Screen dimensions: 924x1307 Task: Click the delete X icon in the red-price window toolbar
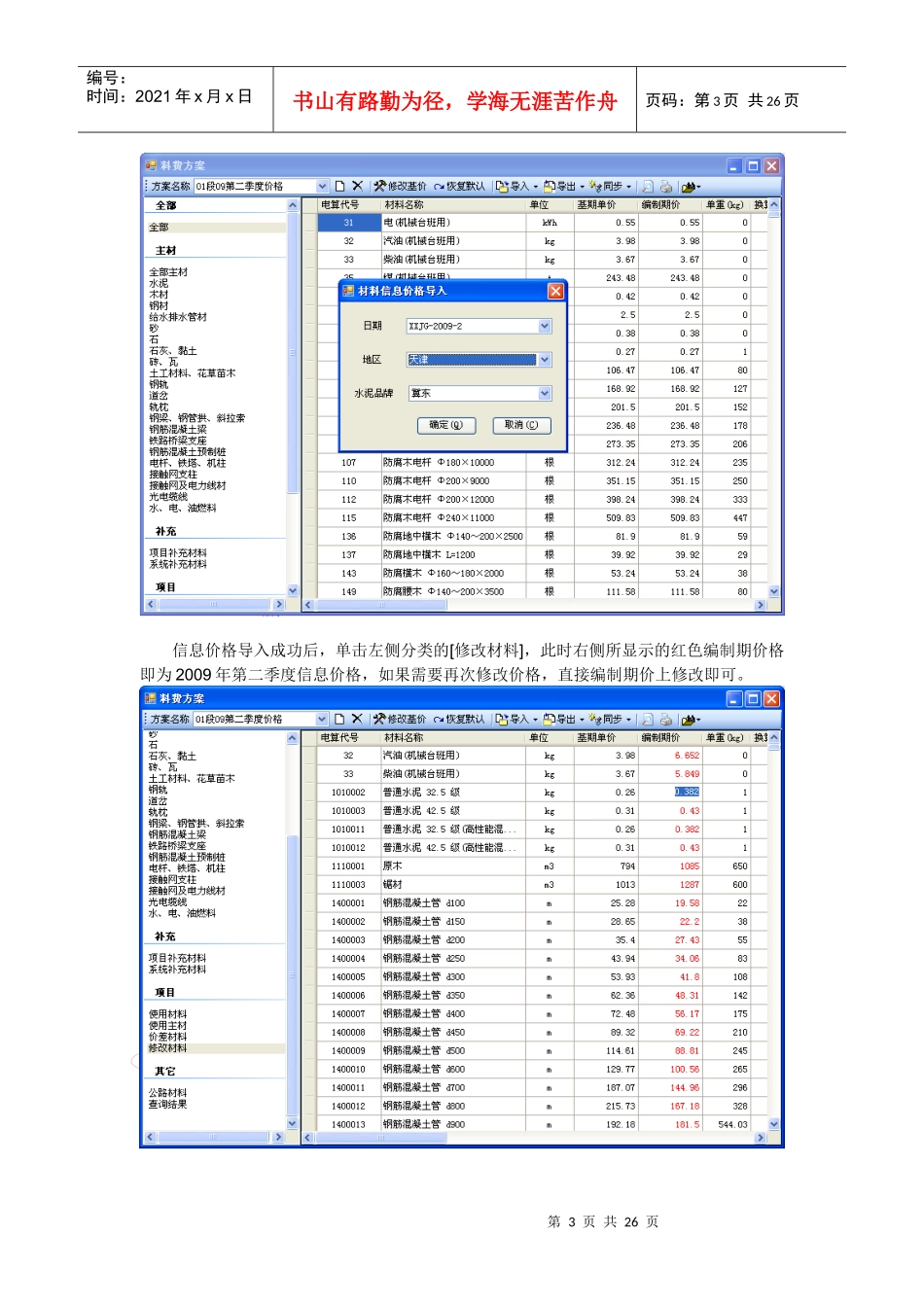pyautogui.click(x=357, y=719)
